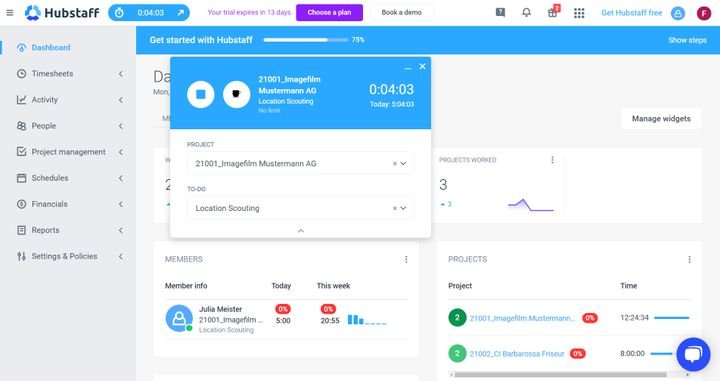Click Choose a plan button
Image resolution: width=720 pixels, height=381 pixels.
pos(329,12)
